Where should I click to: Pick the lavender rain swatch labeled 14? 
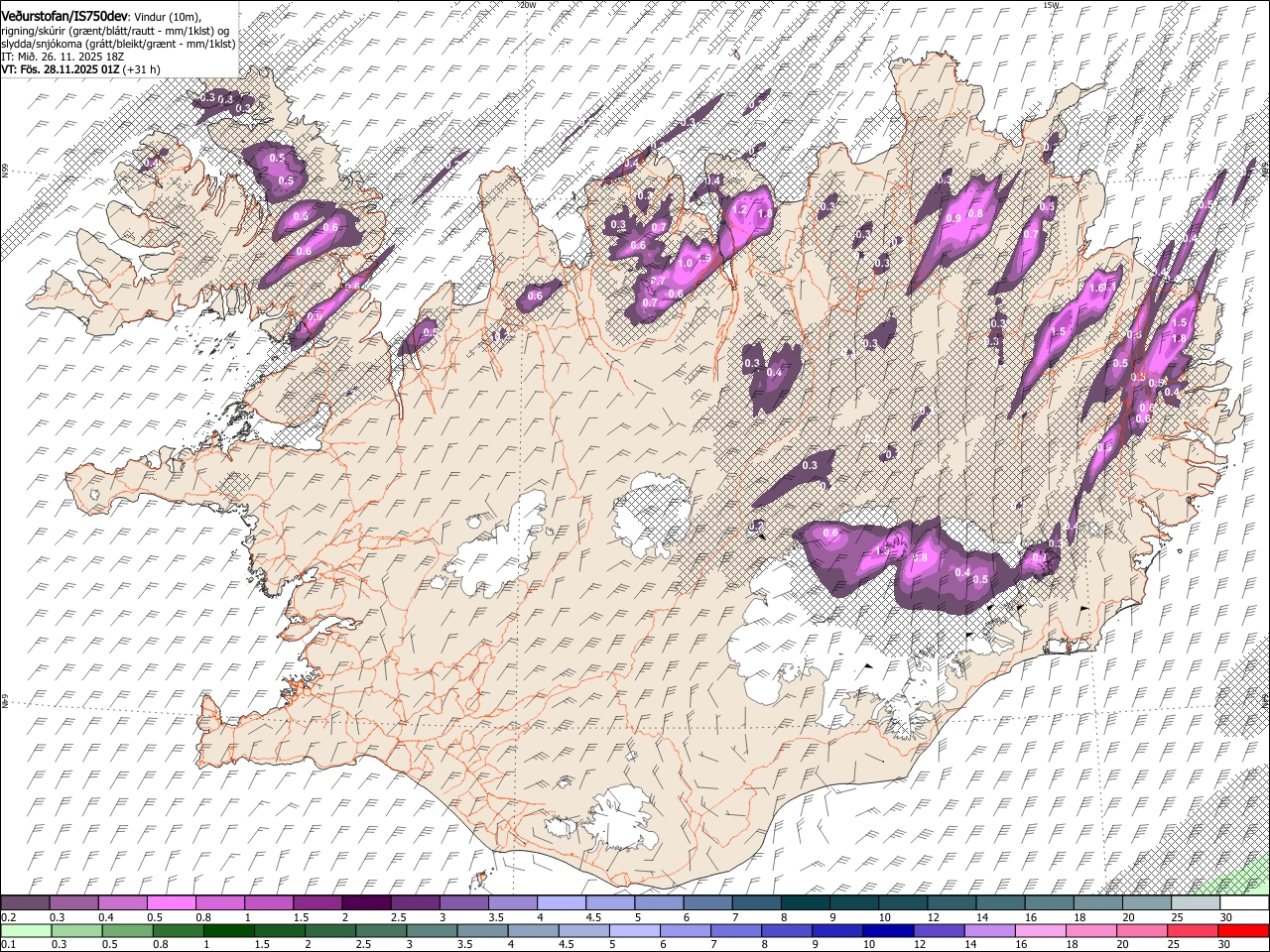[990, 930]
